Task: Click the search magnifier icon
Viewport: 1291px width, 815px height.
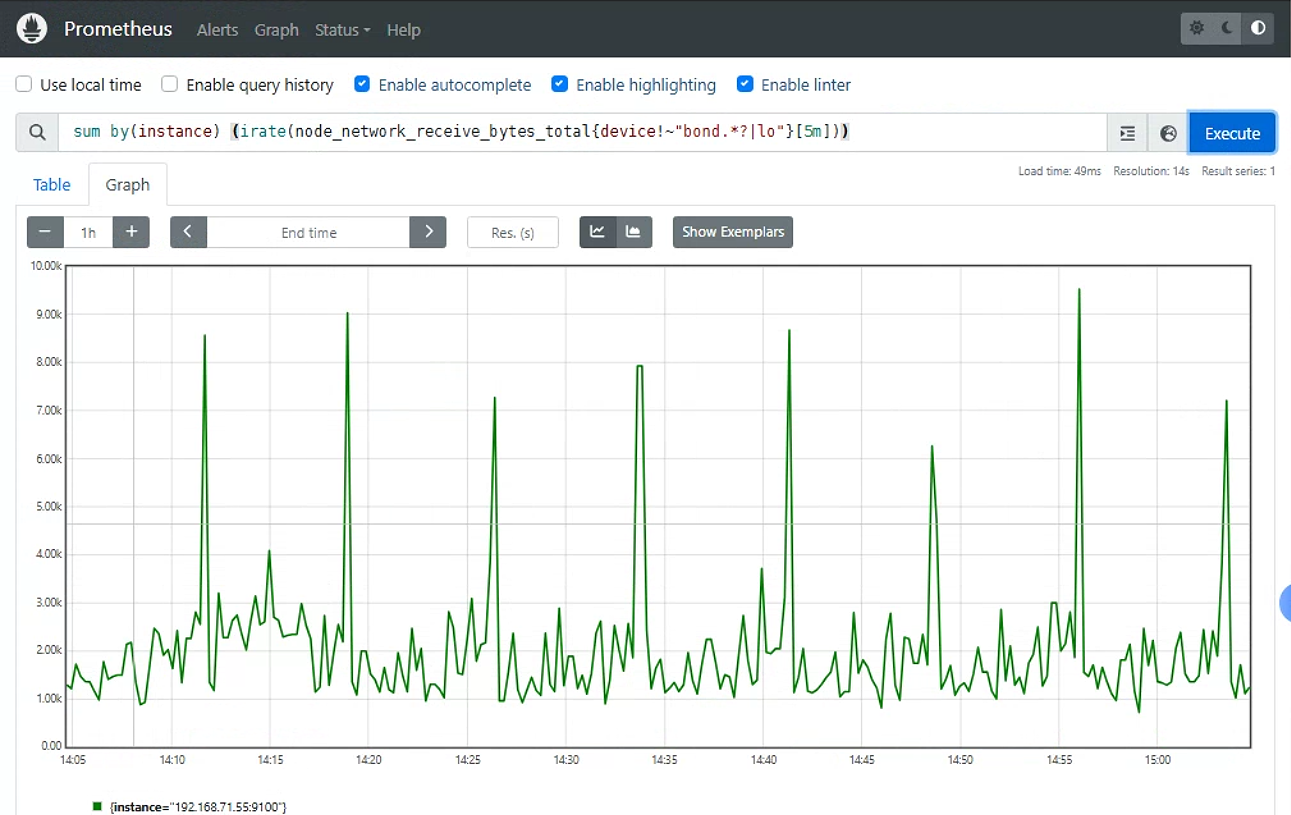Action: [x=37, y=133]
